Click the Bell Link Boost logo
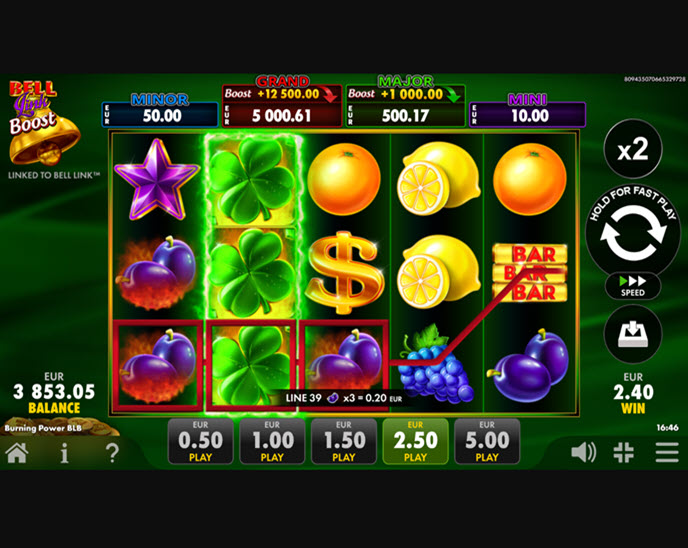 tap(43, 123)
